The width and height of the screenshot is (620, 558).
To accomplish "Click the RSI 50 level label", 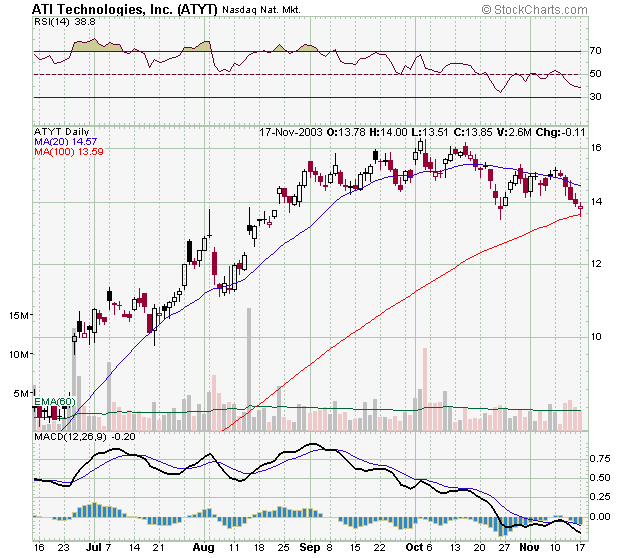I will (595, 74).
